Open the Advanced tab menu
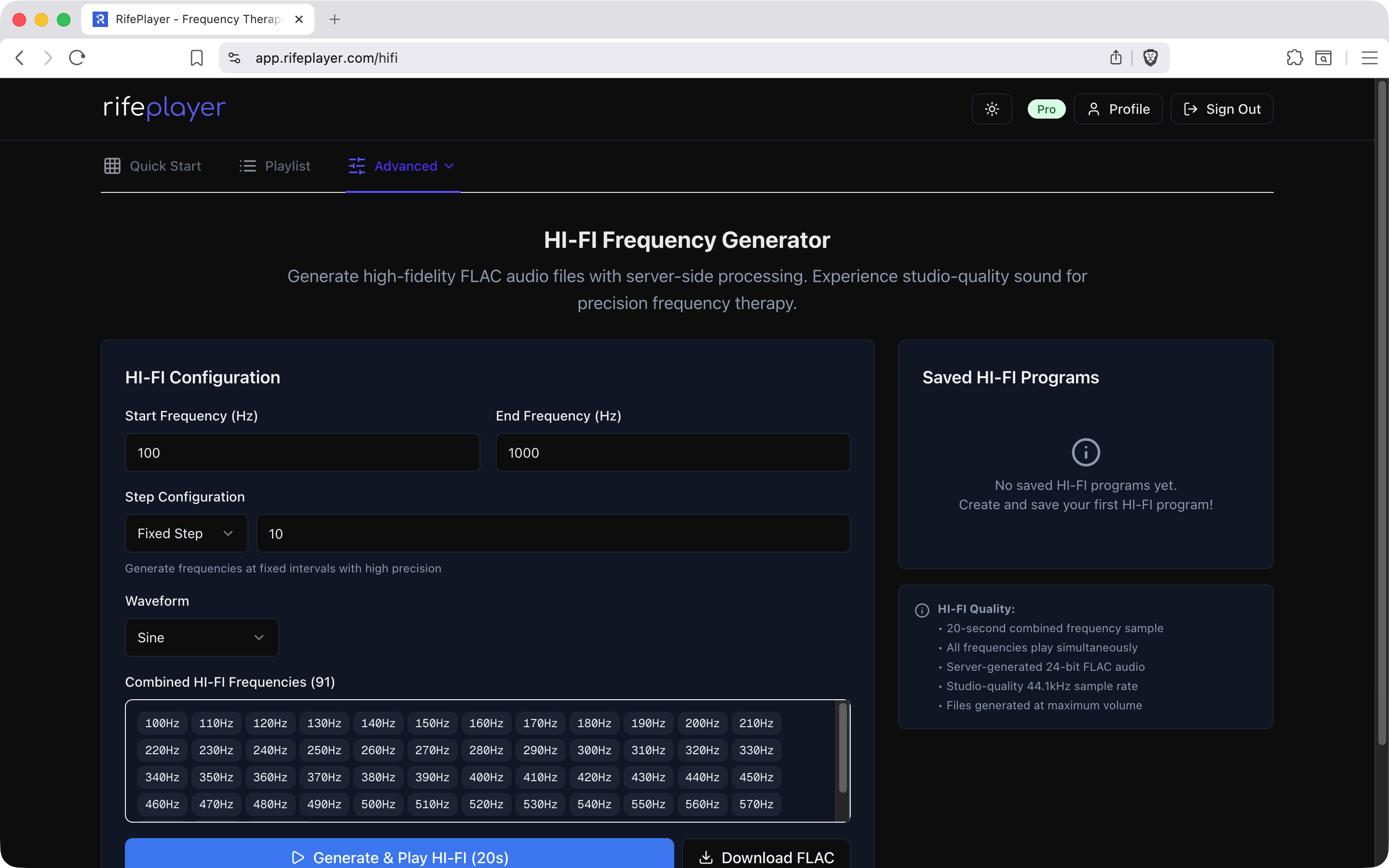This screenshot has width=1389, height=868. click(x=402, y=166)
